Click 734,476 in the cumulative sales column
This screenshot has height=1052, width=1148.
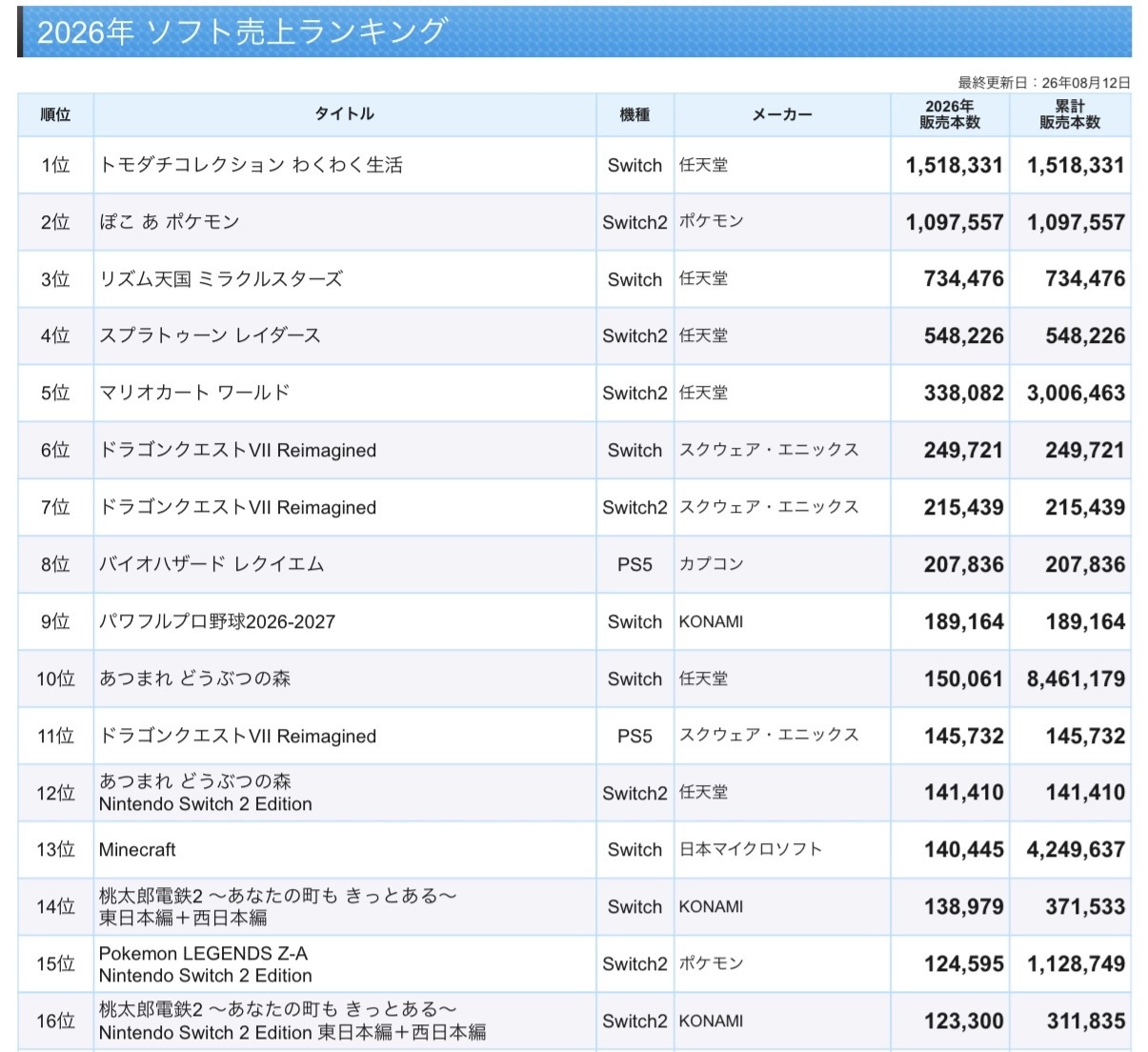point(1085,278)
